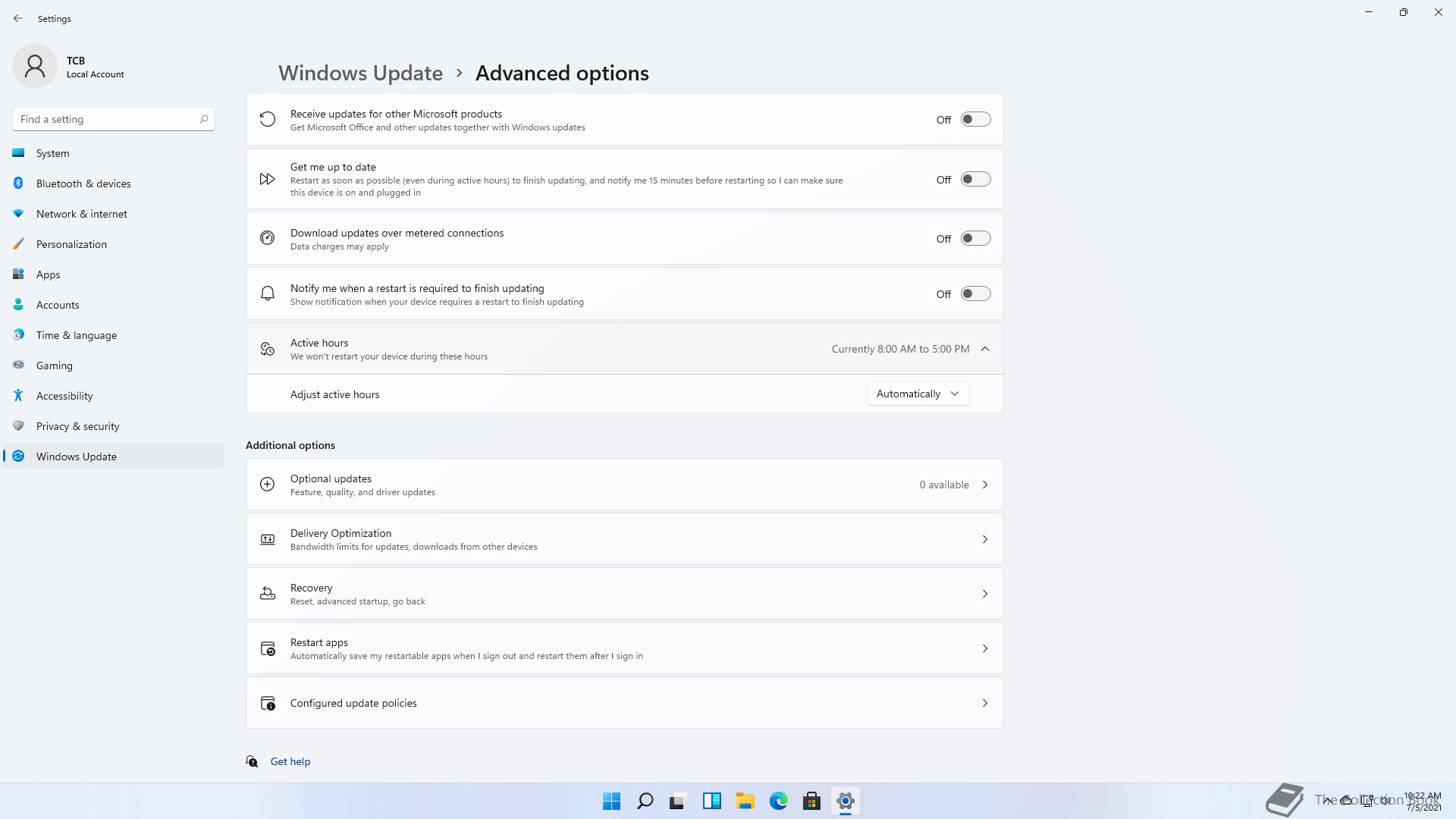Open Microsoft Store from the taskbar
Viewport: 1456px width, 819px height.
(x=811, y=801)
